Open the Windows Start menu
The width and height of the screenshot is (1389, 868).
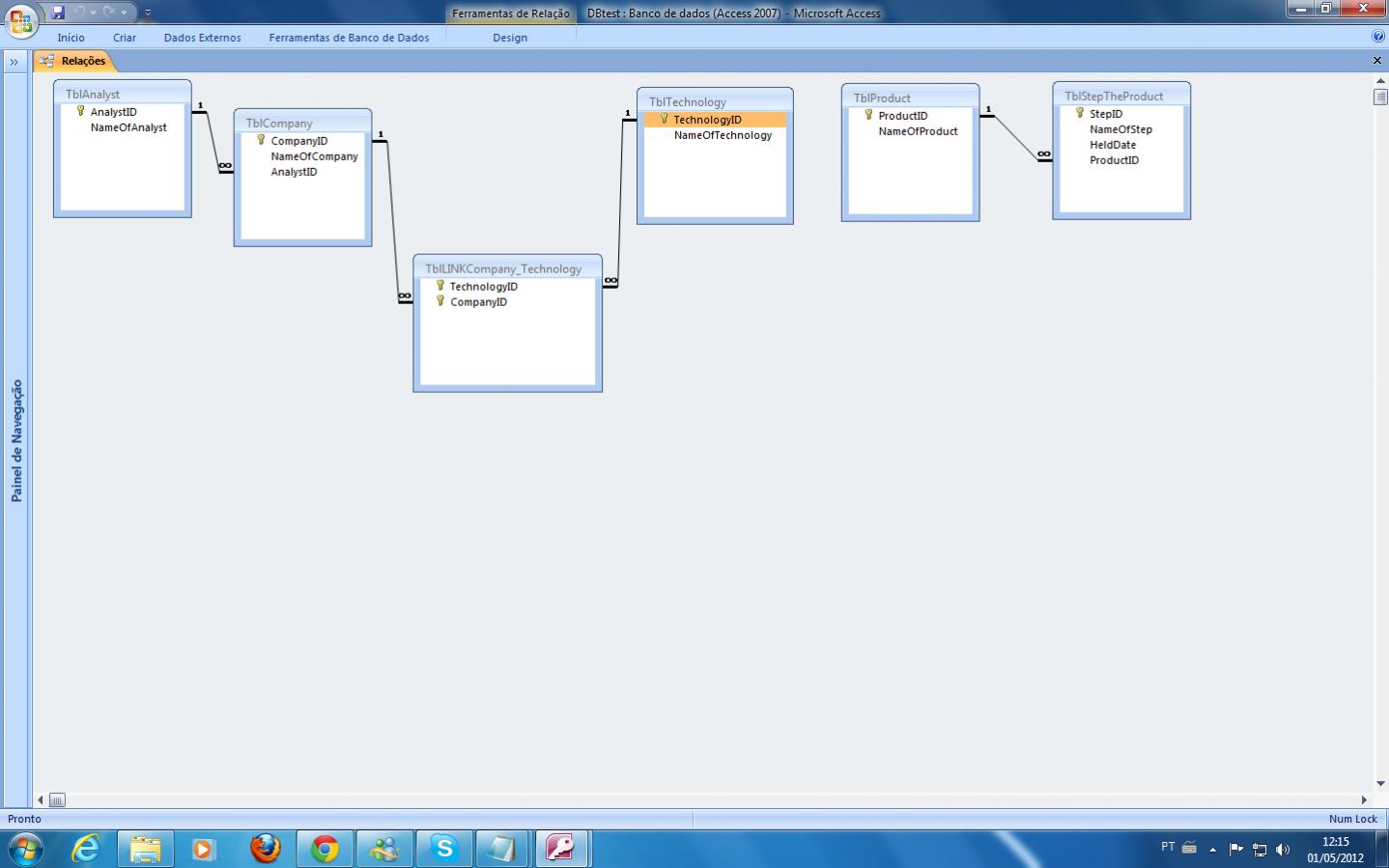(24, 850)
